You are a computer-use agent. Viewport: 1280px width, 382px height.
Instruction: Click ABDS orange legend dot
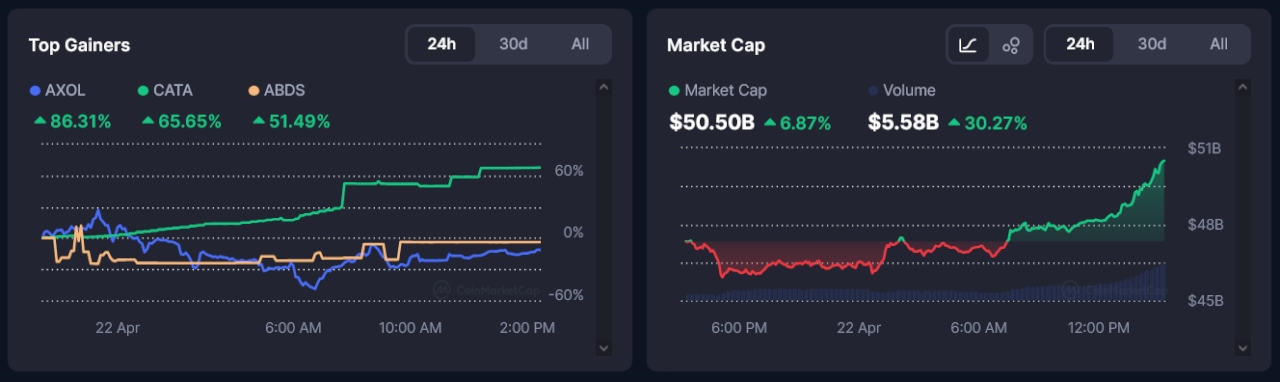tap(254, 91)
